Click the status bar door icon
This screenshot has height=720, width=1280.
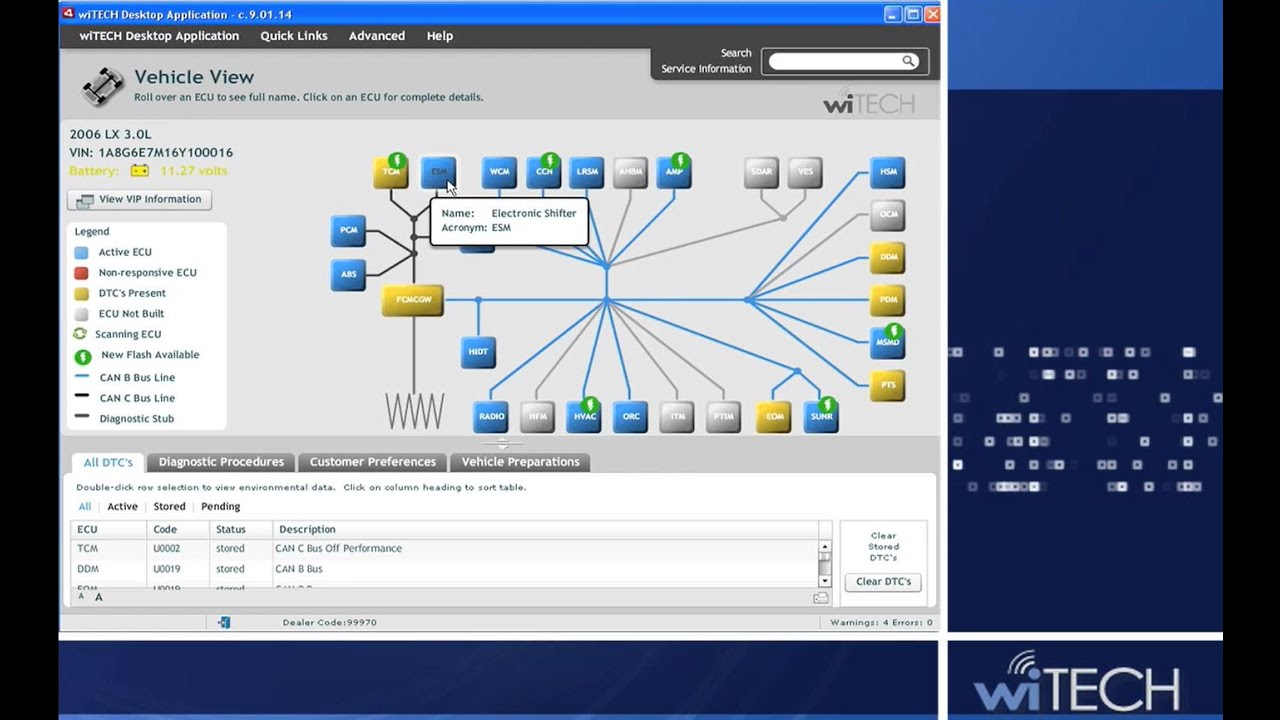click(x=224, y=622)
